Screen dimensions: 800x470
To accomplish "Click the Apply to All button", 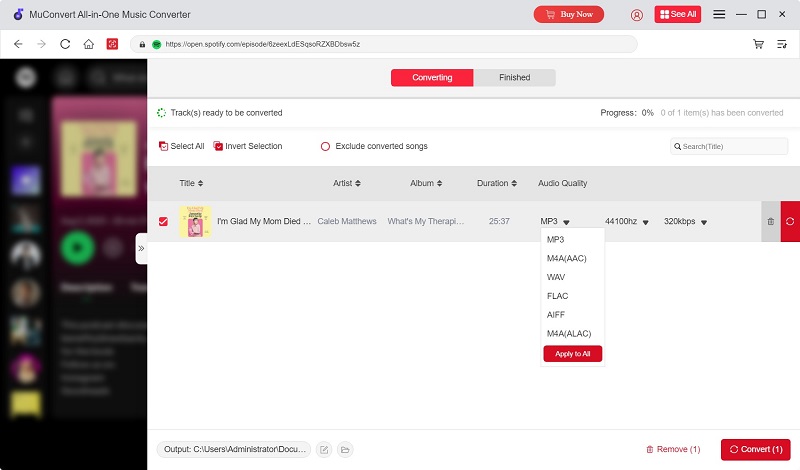I will pos(572,354).
